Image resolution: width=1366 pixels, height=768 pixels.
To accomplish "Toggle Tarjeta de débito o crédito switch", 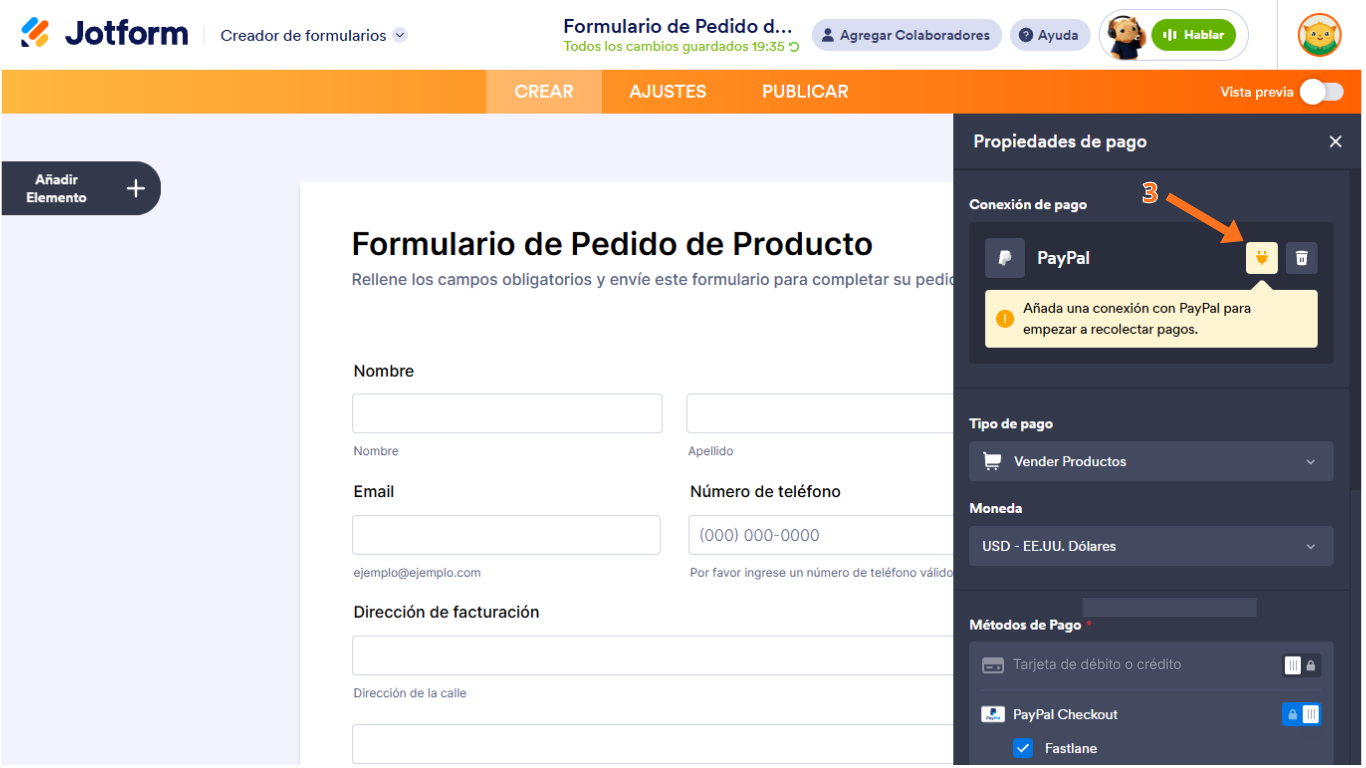I will click(1302, 665).
